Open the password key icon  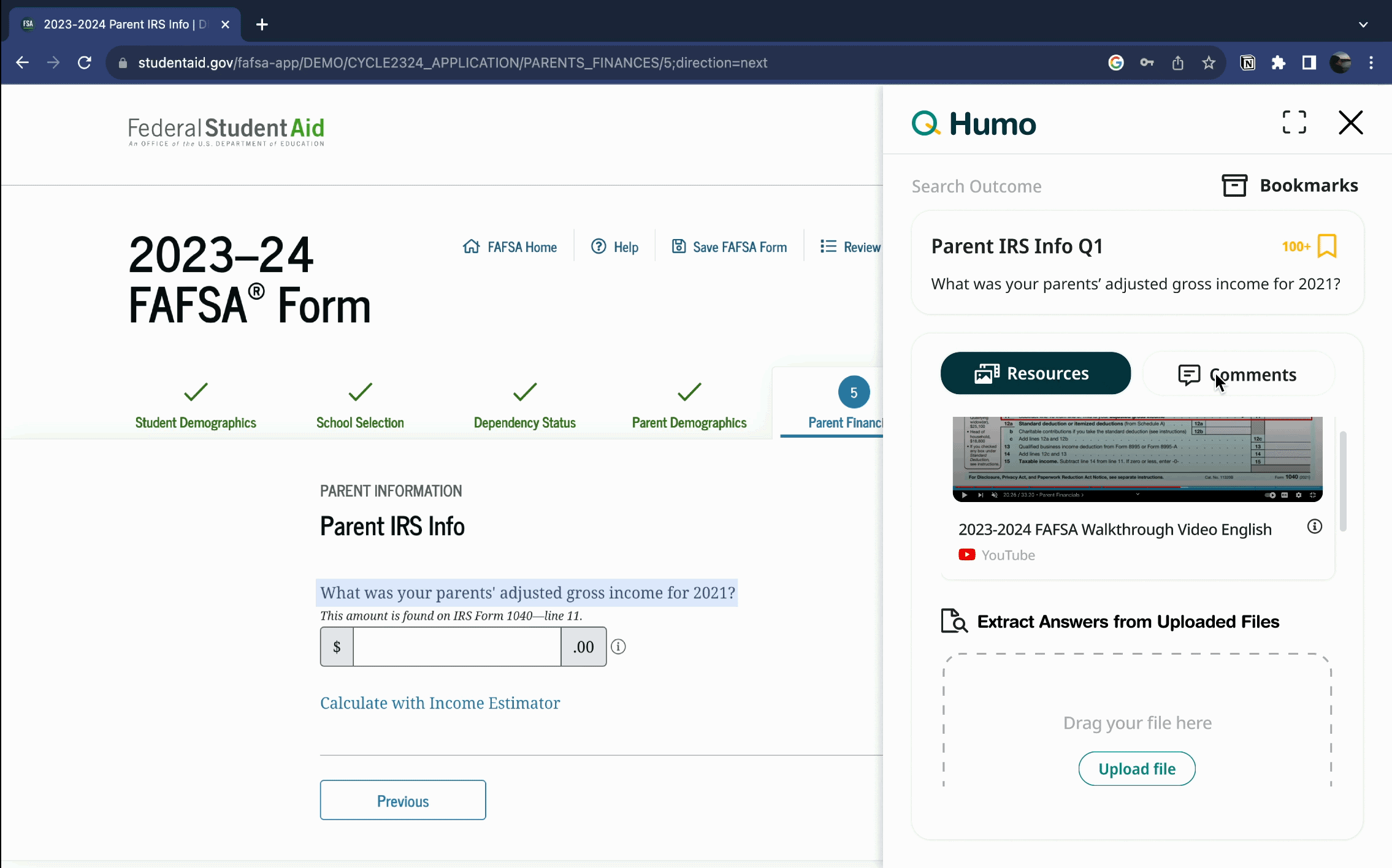[x=1147, y=63]
